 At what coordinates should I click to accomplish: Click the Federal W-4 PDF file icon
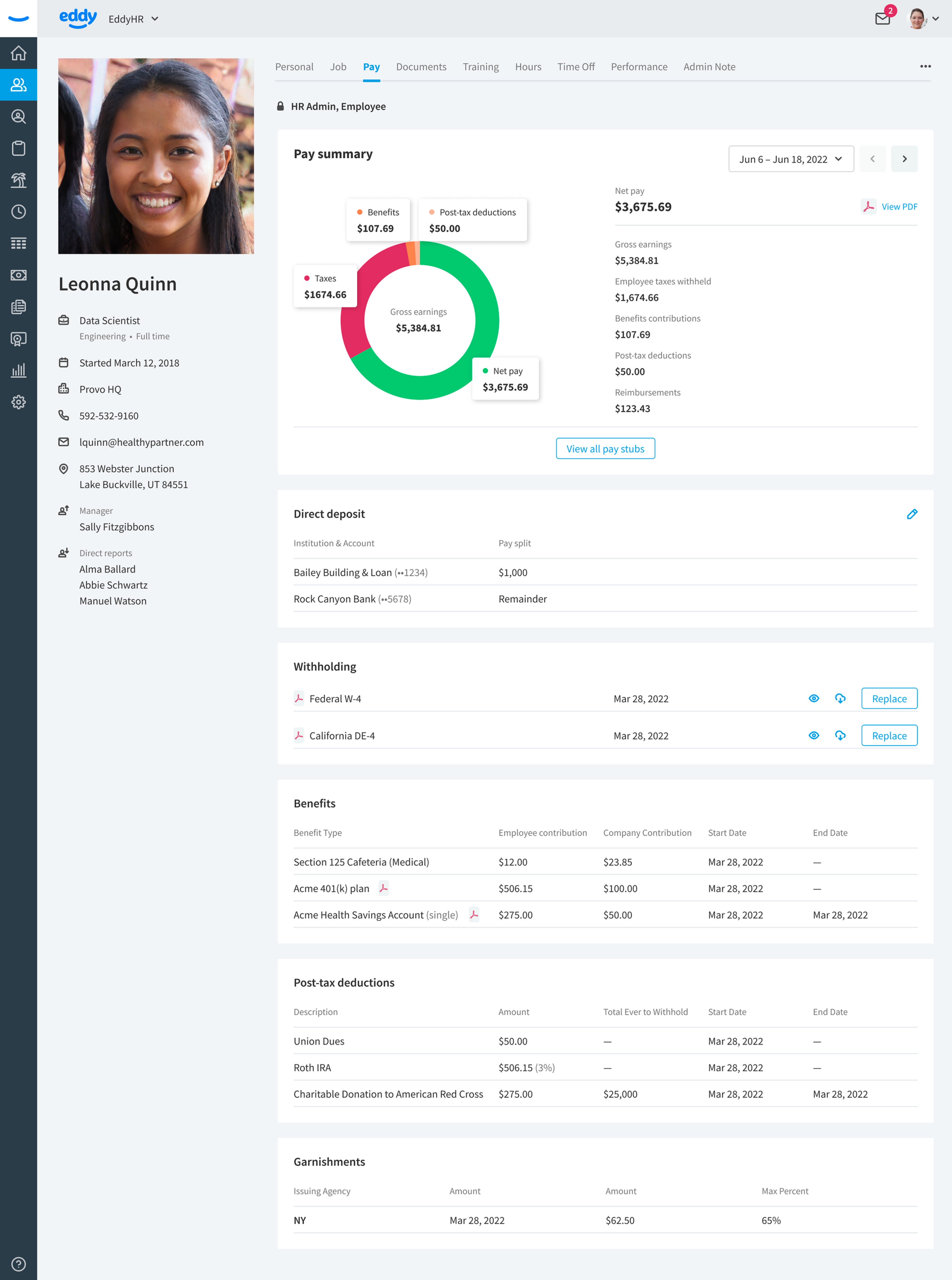pos(298,698)
